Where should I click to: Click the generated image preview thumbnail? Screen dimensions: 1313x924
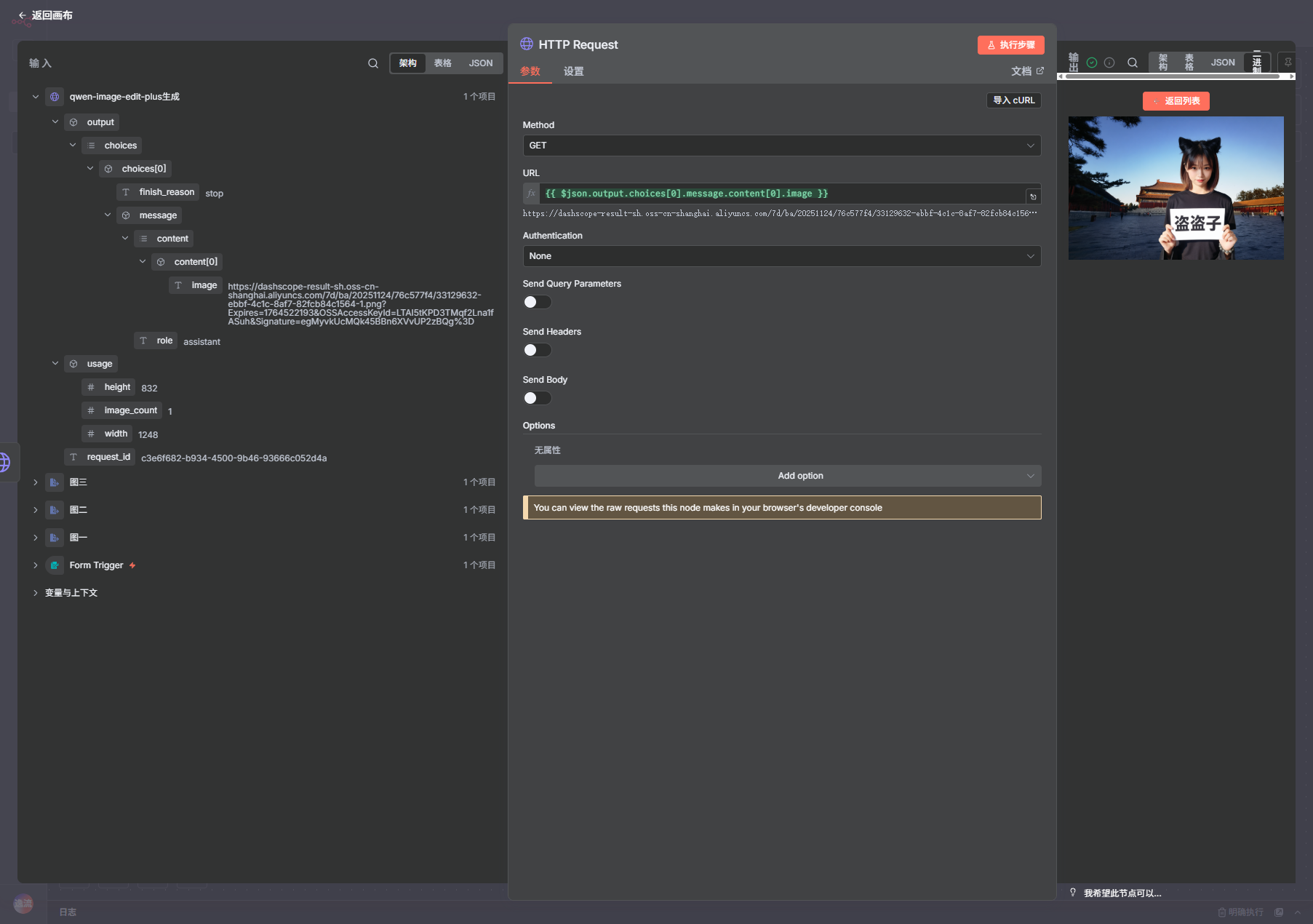1176,188
